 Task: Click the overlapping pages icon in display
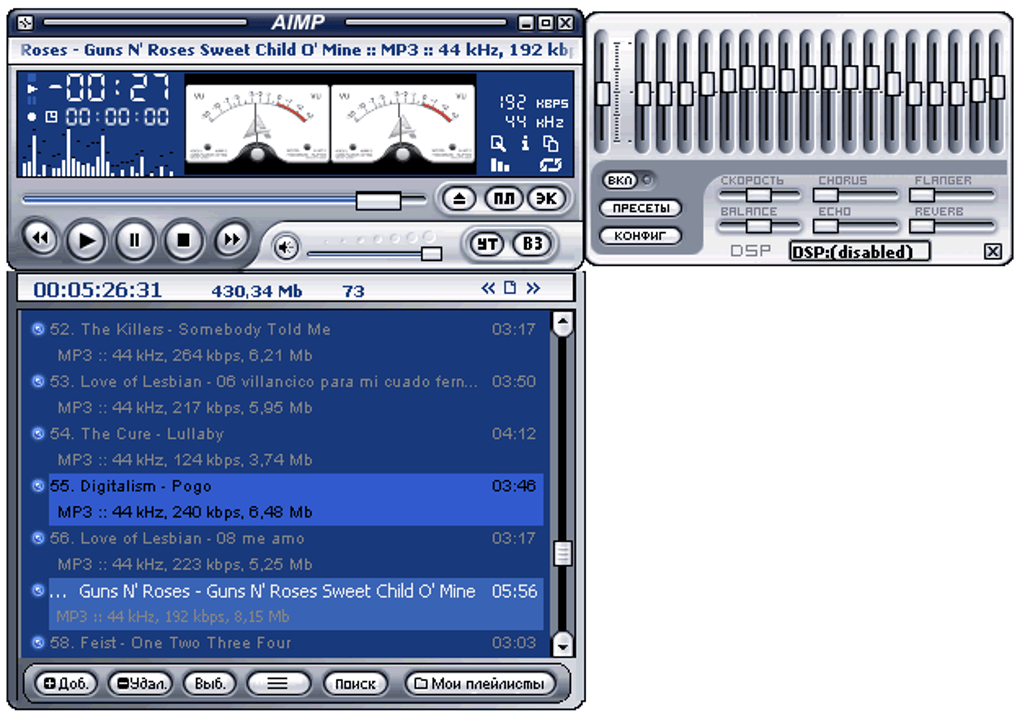(x=550, y=144)
